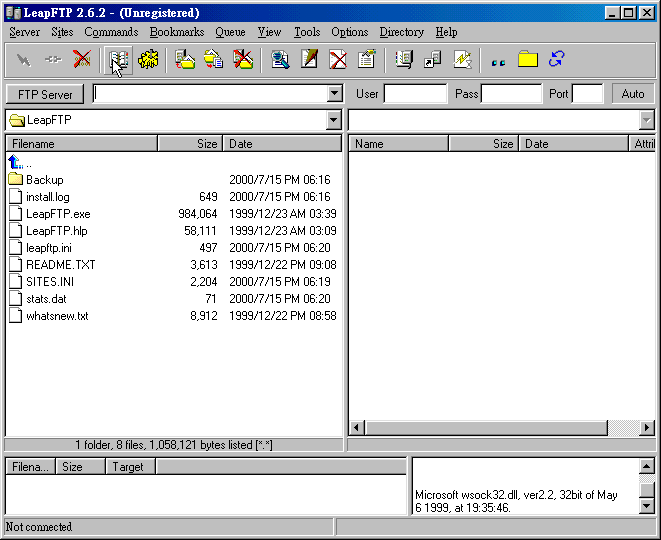The image size is (661, 540).
Task: Click the queue Filena... column header
Action: 31,467
